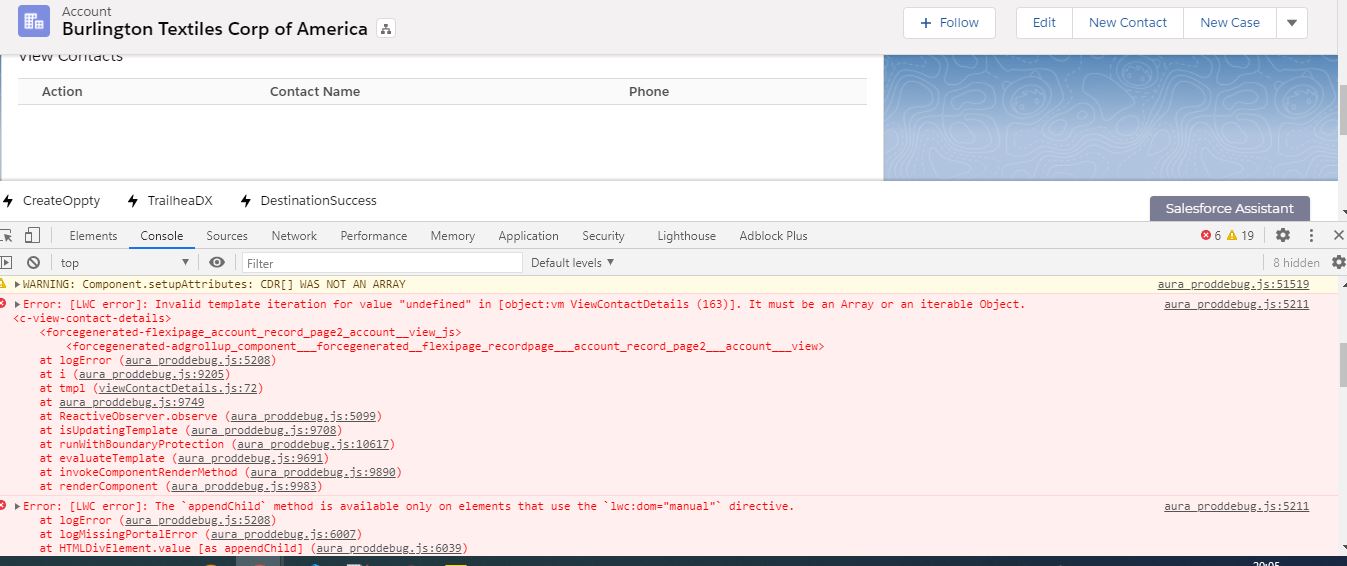The height and width of the screenshot is (566, 1347).
Task: Open the Salesforce Assistant panel
Action: click(1229, 209)
